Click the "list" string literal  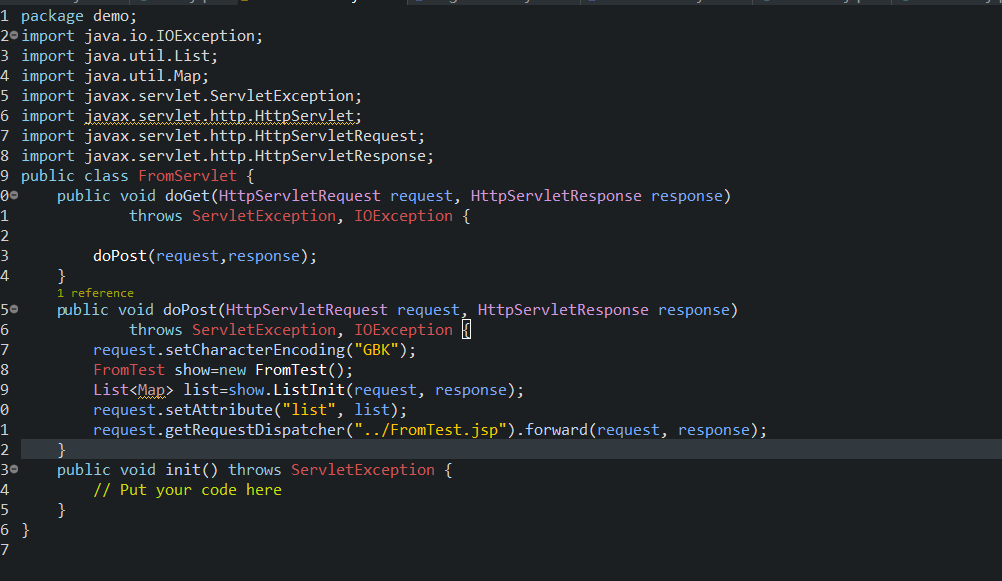pos(309,410)
